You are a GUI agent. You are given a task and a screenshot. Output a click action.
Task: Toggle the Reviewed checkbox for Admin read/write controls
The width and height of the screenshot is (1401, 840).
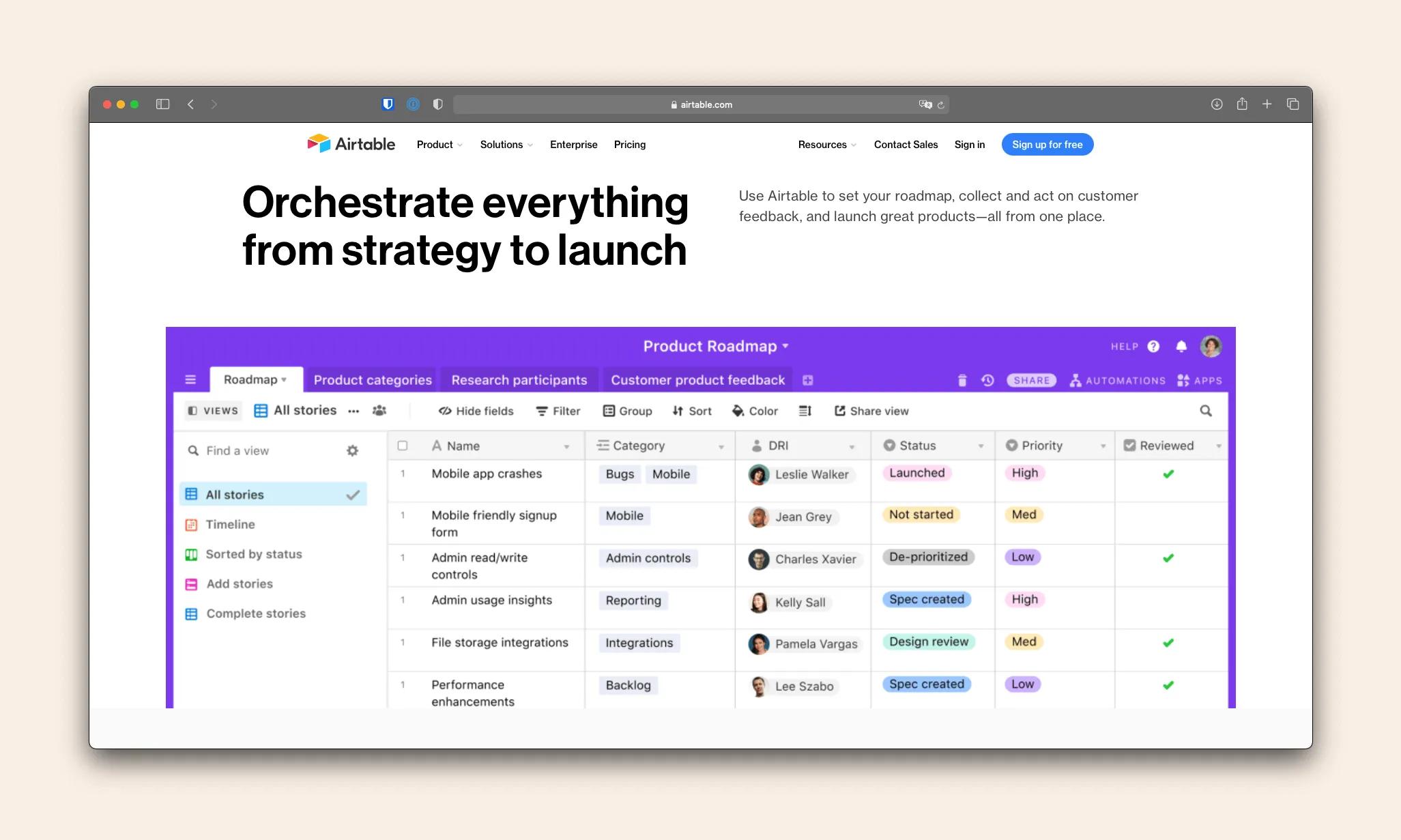(1168, 557)
